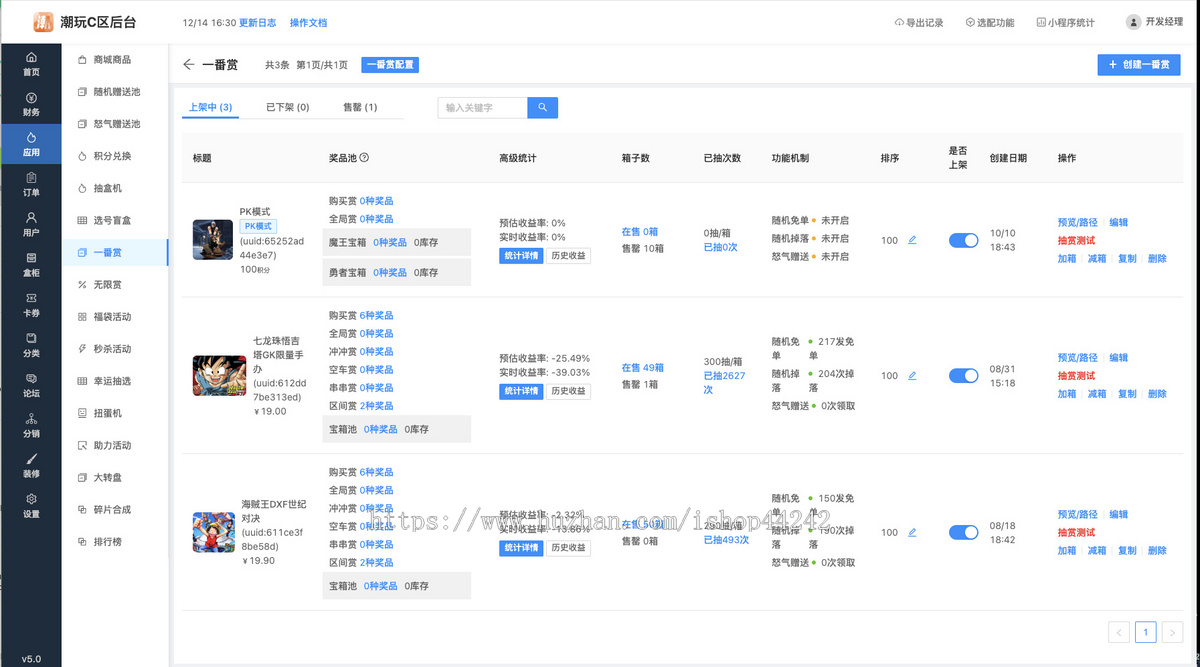Open 秒杀活动 in the submenu
The image size is (1200, 667).
[x=111, y=349]
